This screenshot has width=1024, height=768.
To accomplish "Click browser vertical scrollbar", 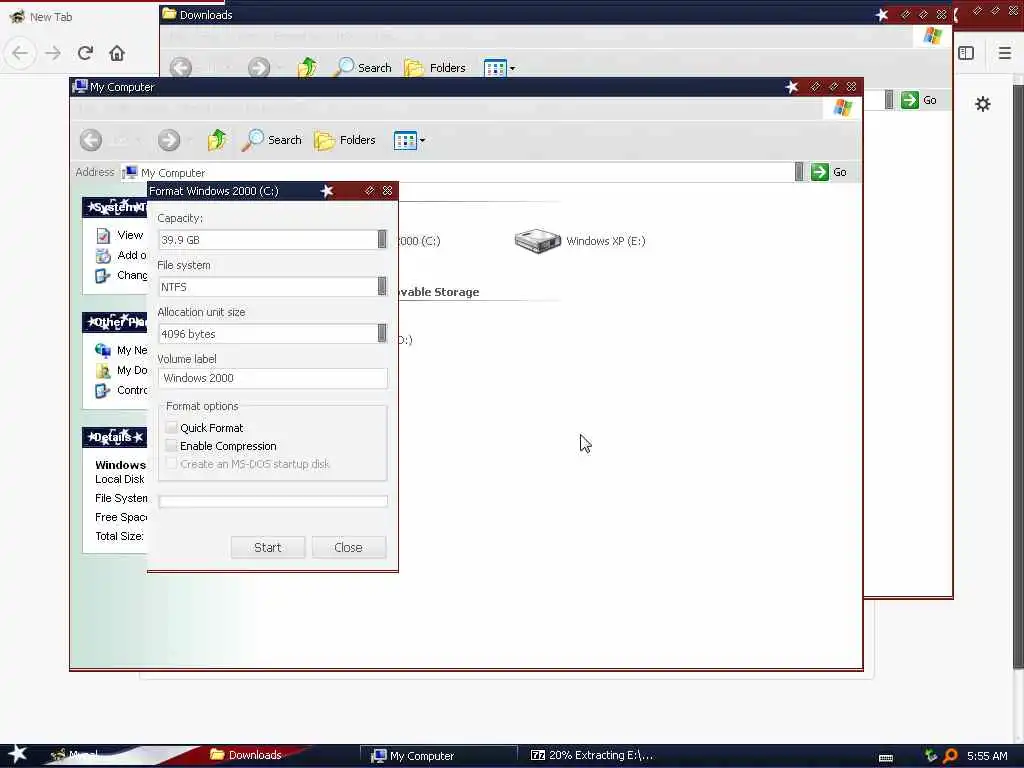I will tap(1018, 376).
